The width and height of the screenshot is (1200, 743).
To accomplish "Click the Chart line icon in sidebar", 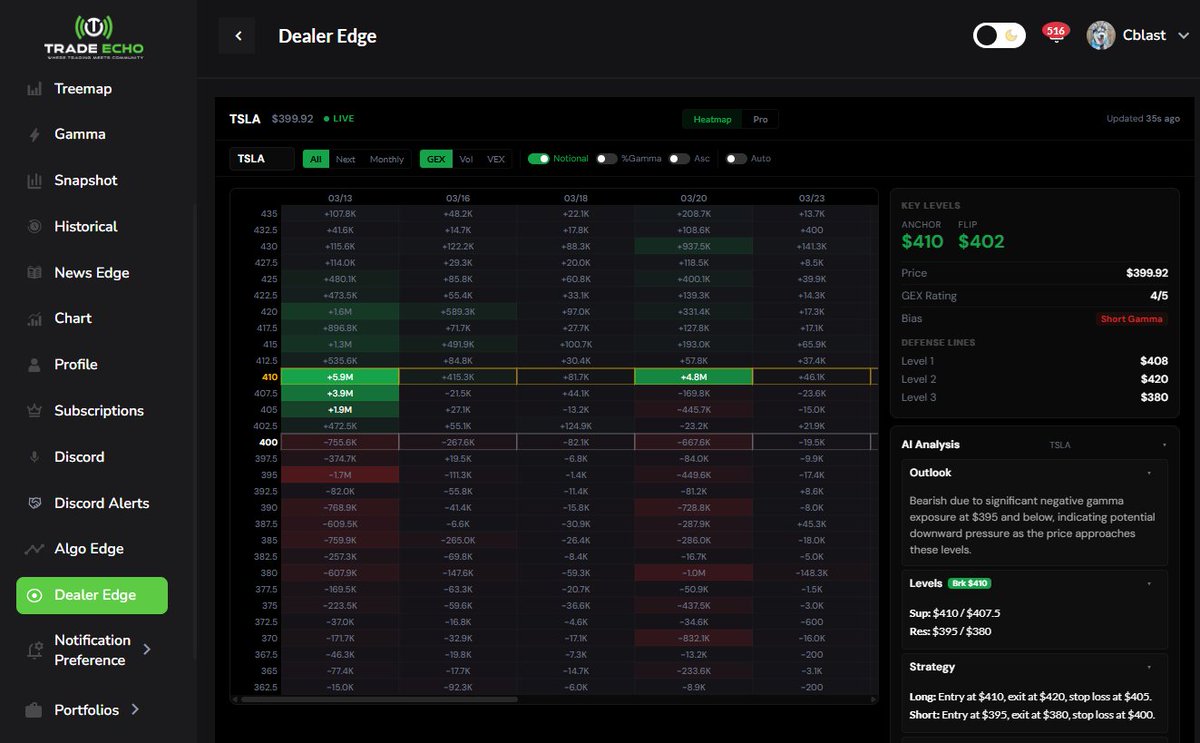I will tap(34, 319).
